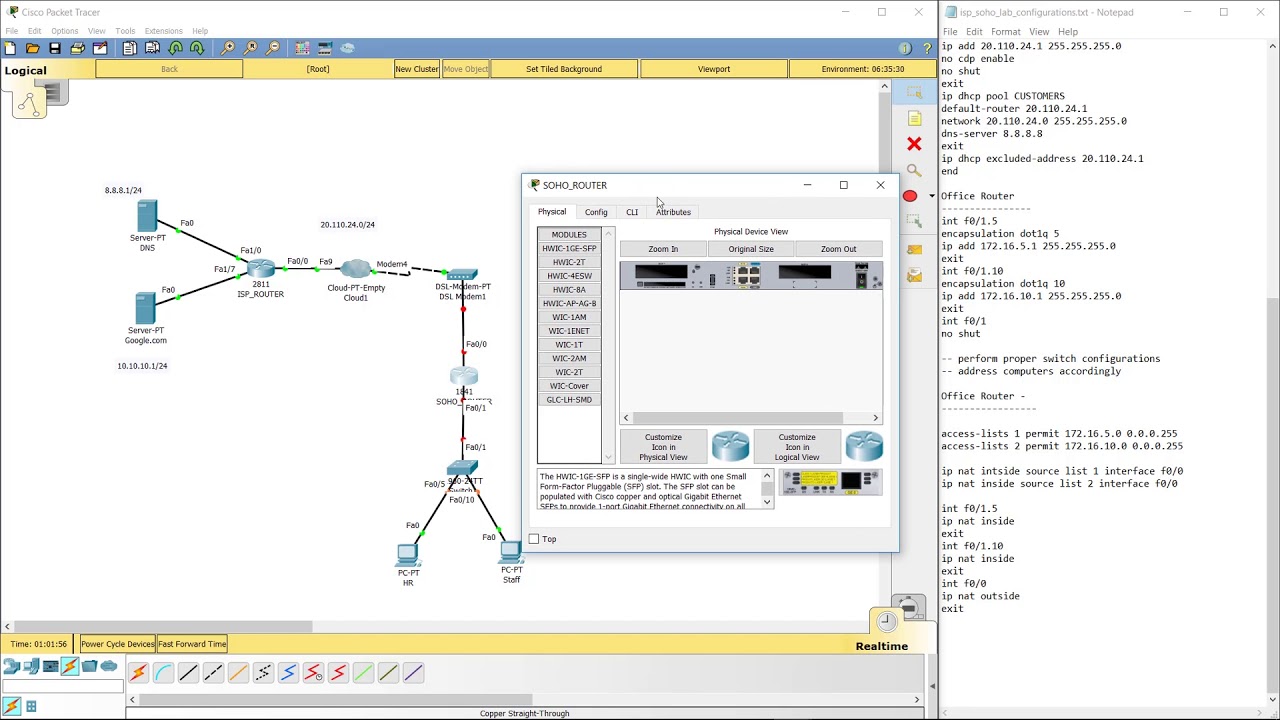Click the HR PC in the workspace

[x=408, y=554]
